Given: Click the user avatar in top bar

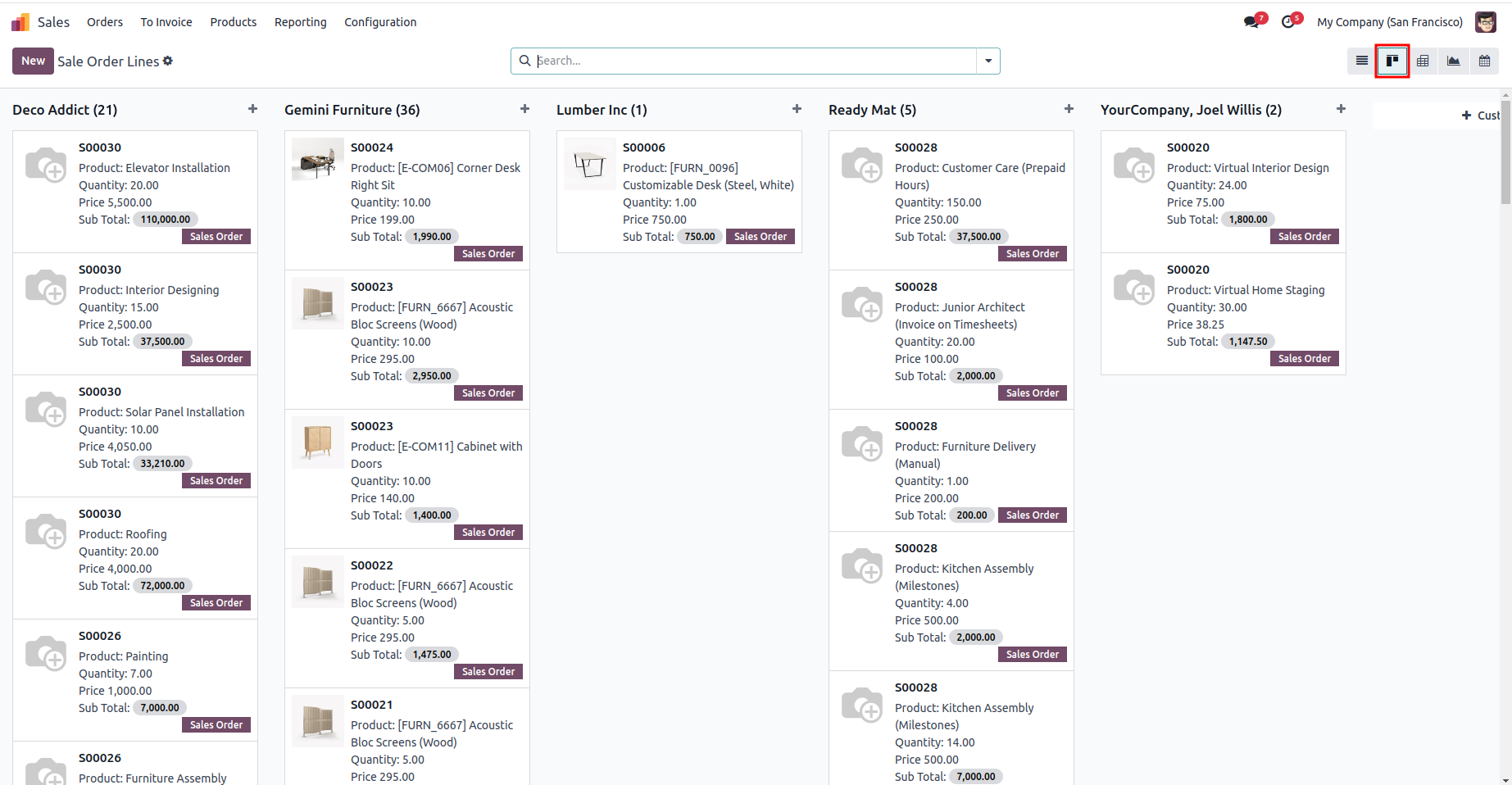Looking at the screenshot, I should coord(1485,22).
